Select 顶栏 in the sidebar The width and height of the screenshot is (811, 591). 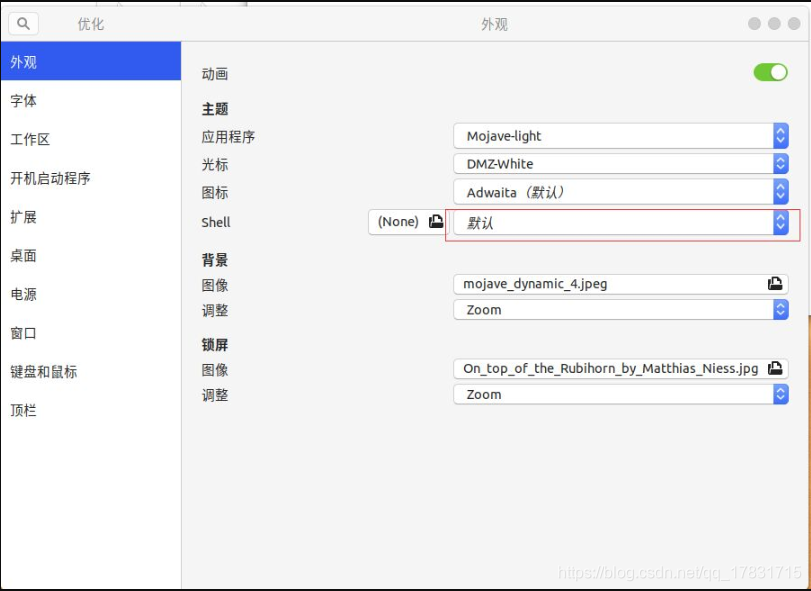click(91, 411)
